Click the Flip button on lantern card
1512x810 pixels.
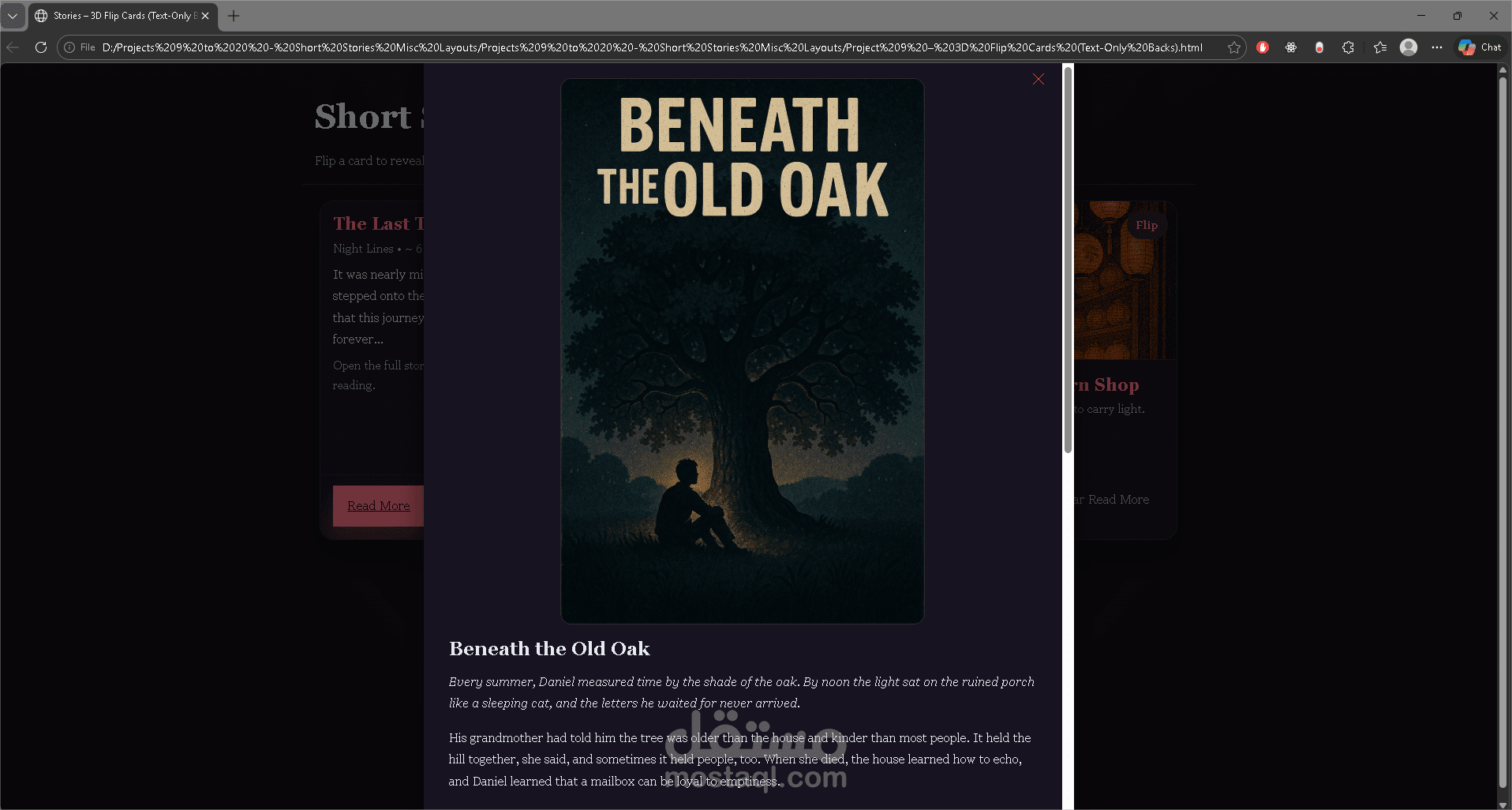click(x=1147, y=225)
